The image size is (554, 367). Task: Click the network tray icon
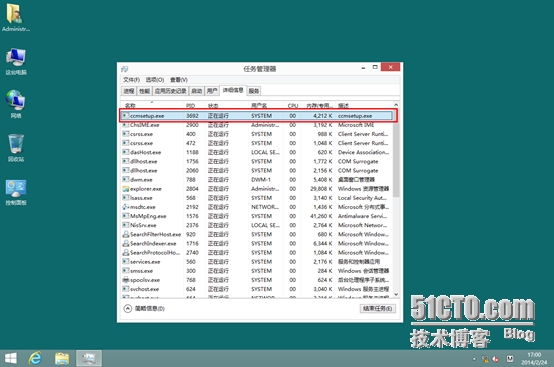point(485,359)
